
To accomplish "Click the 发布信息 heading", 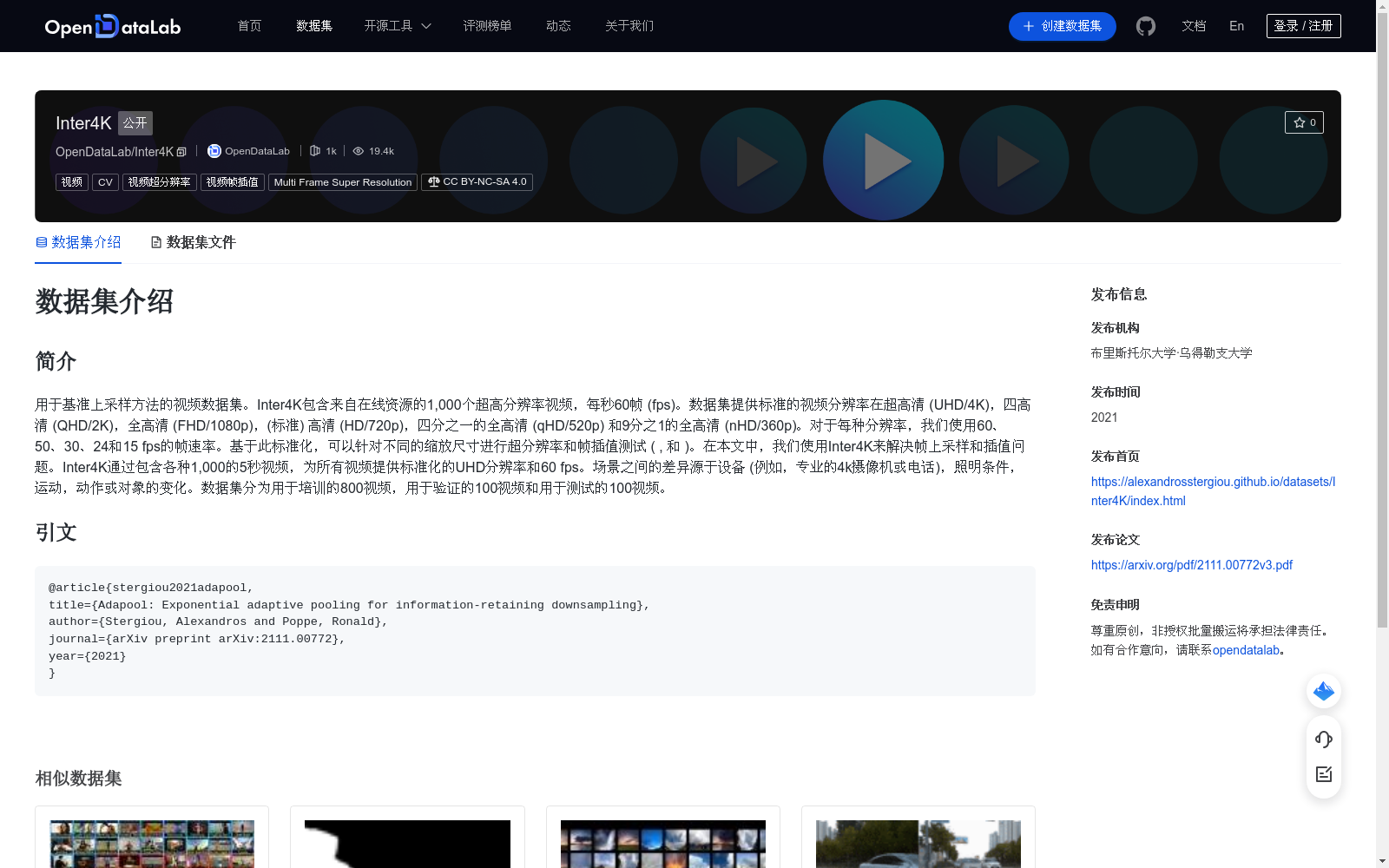I will coord(1119,295).
